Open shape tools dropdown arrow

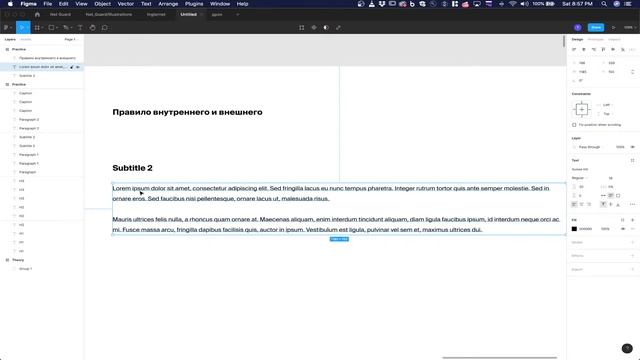click(x=57, y=28)
